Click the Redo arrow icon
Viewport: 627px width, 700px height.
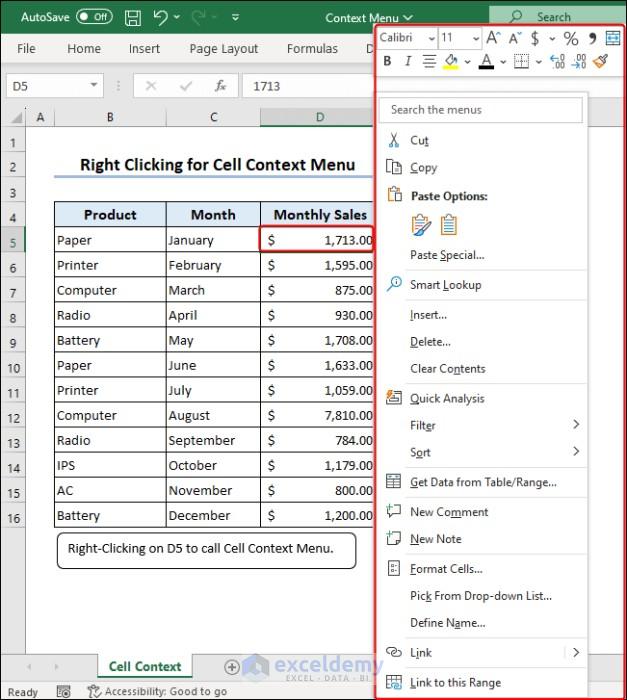[x=198, y=17]
